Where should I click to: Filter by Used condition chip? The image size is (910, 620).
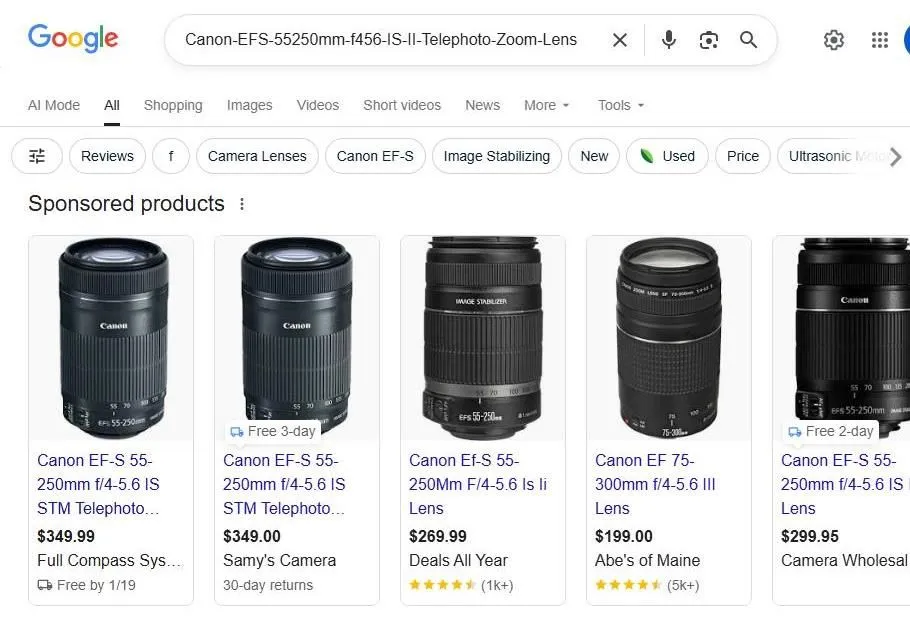click(x=667, y=156)
